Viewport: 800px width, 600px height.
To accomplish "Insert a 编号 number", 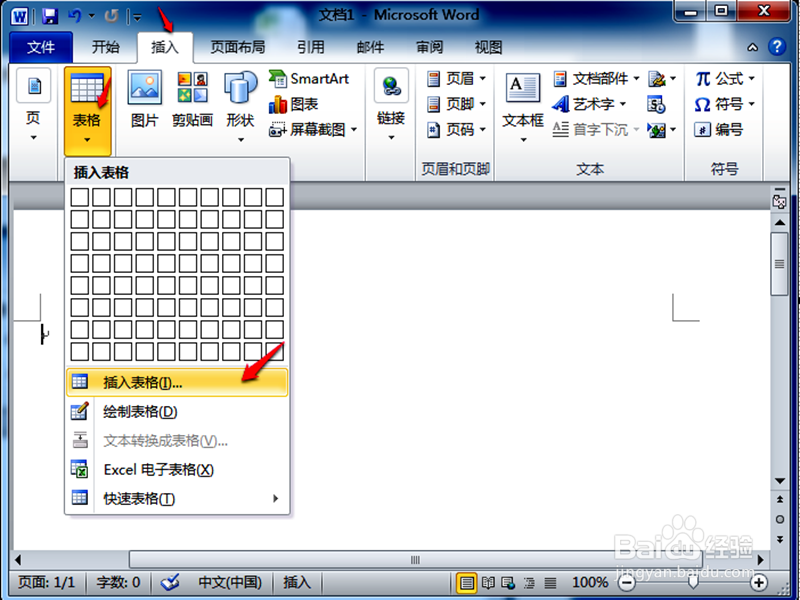I will (x=718, y=130).
